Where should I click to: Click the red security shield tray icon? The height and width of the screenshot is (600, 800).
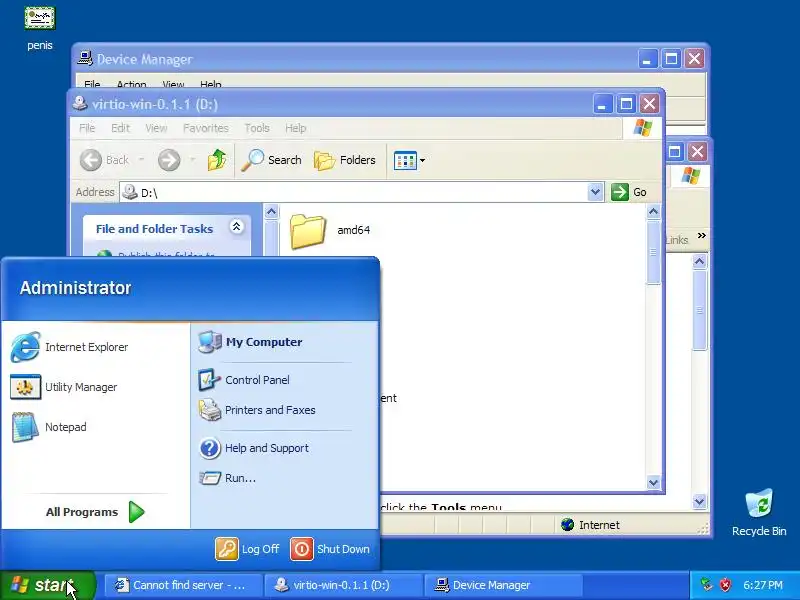[725, 585]
